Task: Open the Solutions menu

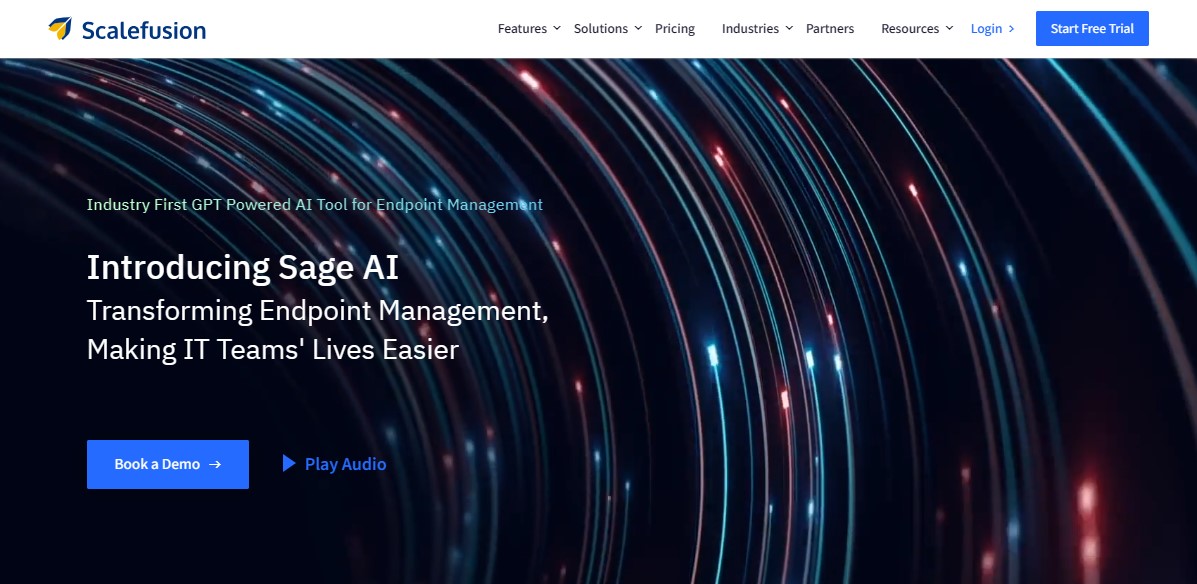Action: (601, 28)
